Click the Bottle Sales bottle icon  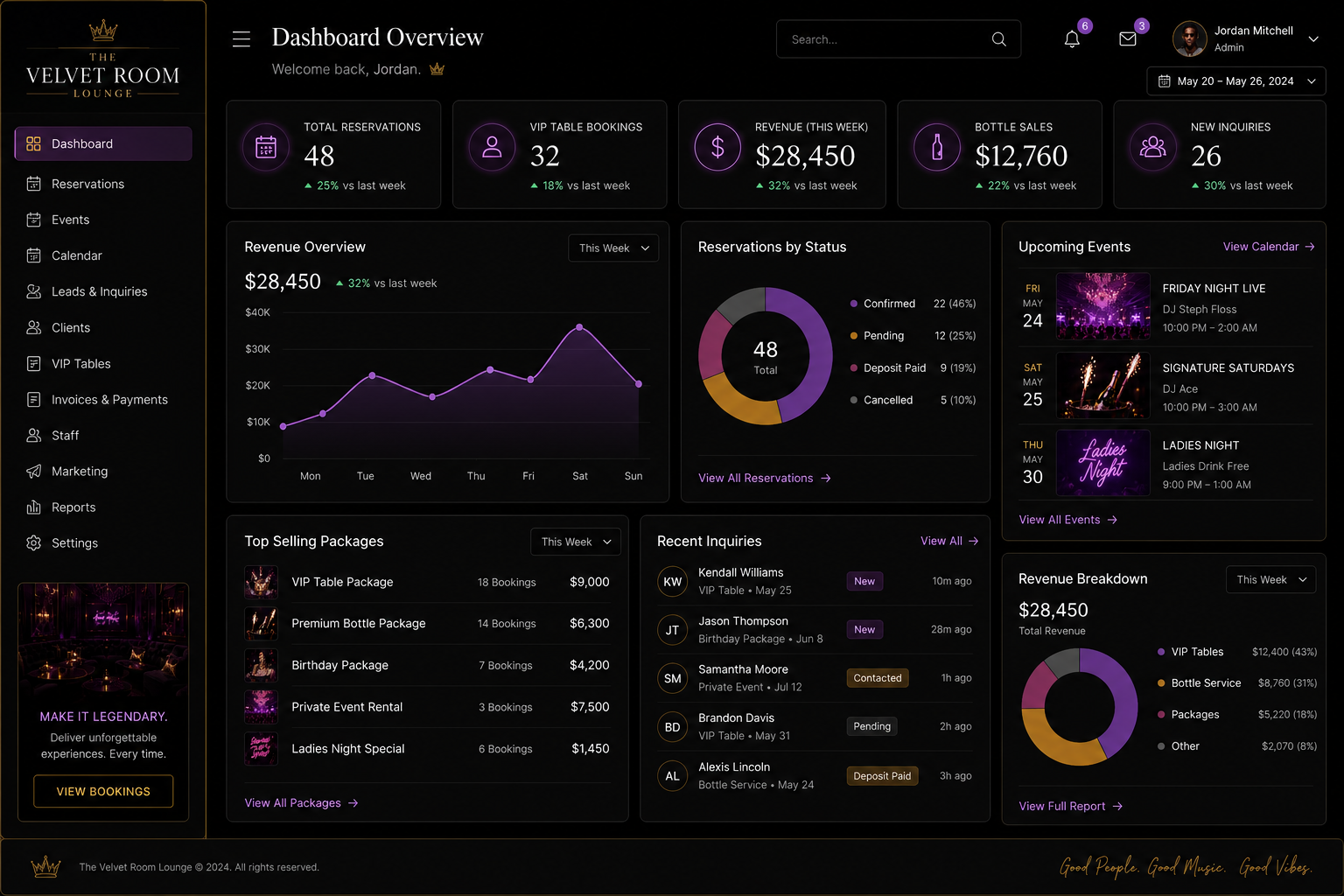click(937, 147)
